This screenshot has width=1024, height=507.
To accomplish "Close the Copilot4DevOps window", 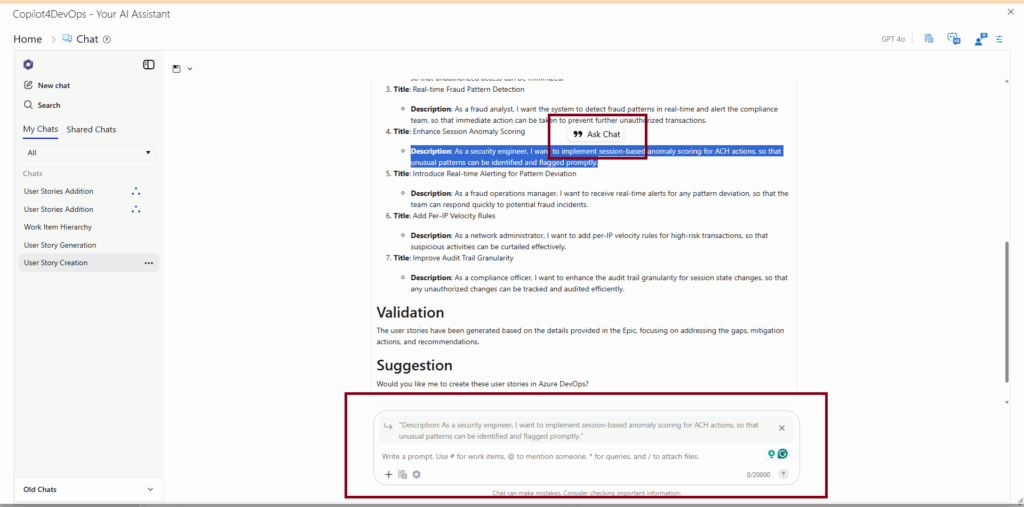I will [1011, 12].
